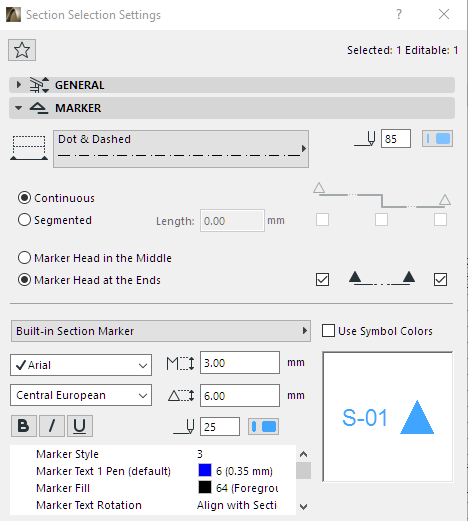
Task: Check the right segment marker checkbox
Action: click(x=440, y=220)
